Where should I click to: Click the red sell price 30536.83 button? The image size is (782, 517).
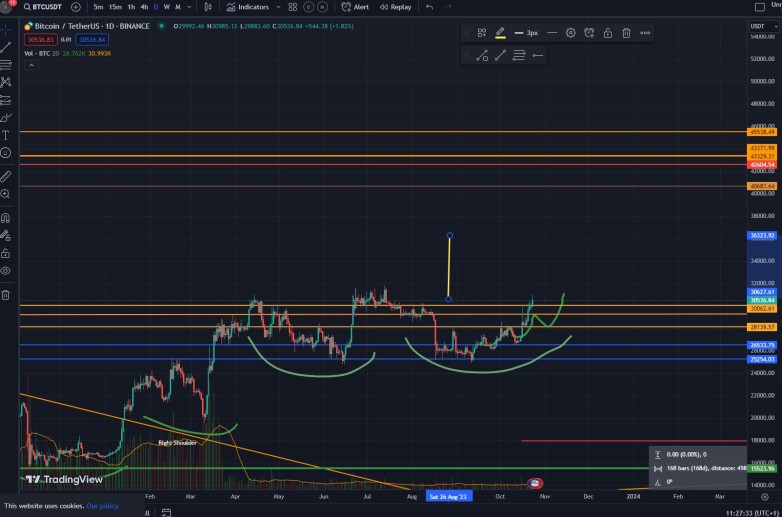[x=40, y=39]
